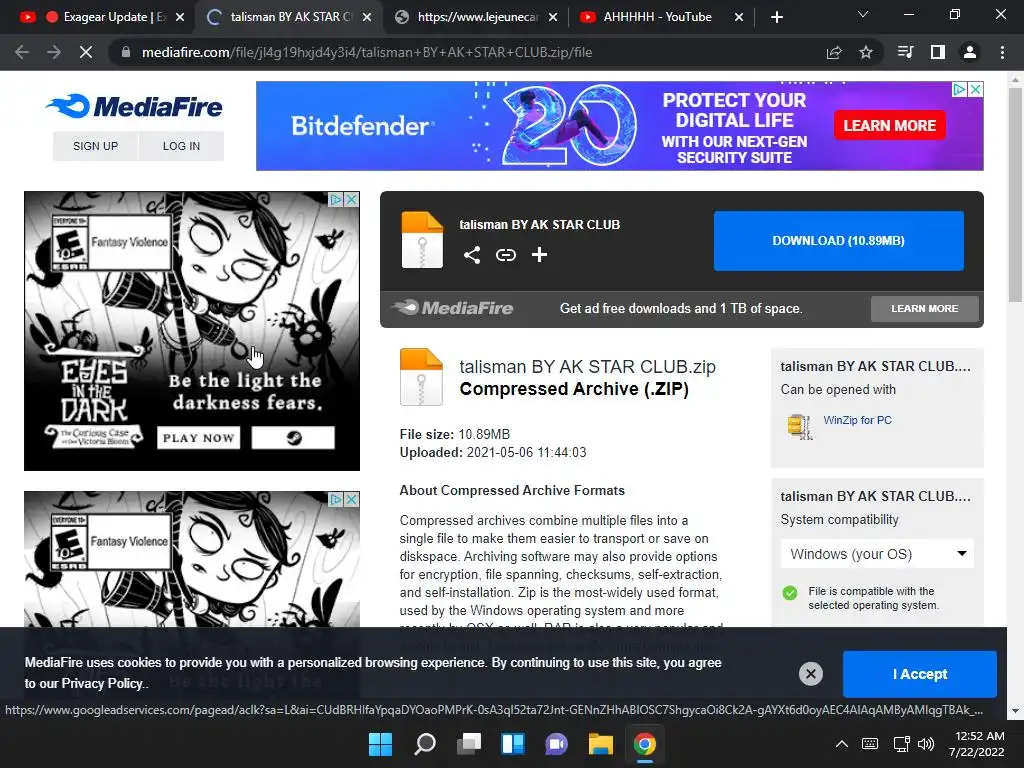This screenshot has height=768, width=1024.
Task: Click the Chrome icon in the taskbar
Action: (645, 744)
